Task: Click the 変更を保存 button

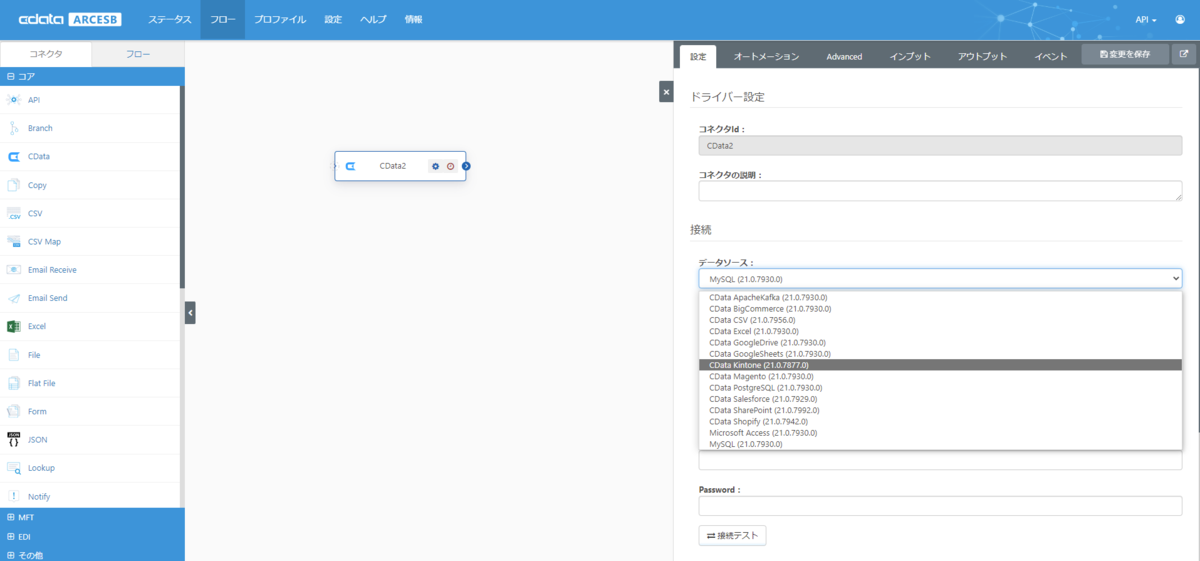Action: [x=1125, y=55]
